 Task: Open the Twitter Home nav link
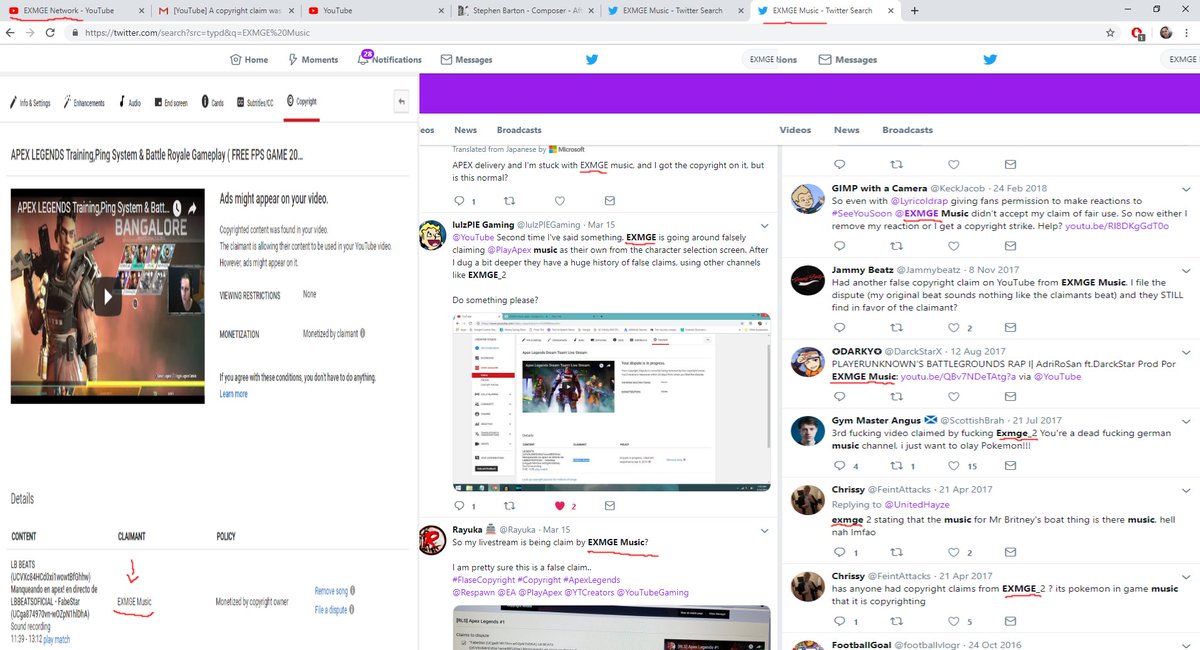tap(249, 59)
